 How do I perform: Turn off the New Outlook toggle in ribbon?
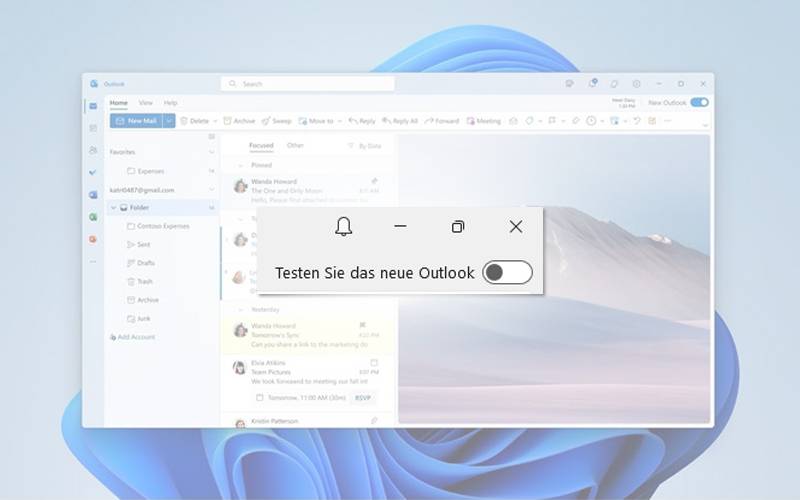pos(699,103)
